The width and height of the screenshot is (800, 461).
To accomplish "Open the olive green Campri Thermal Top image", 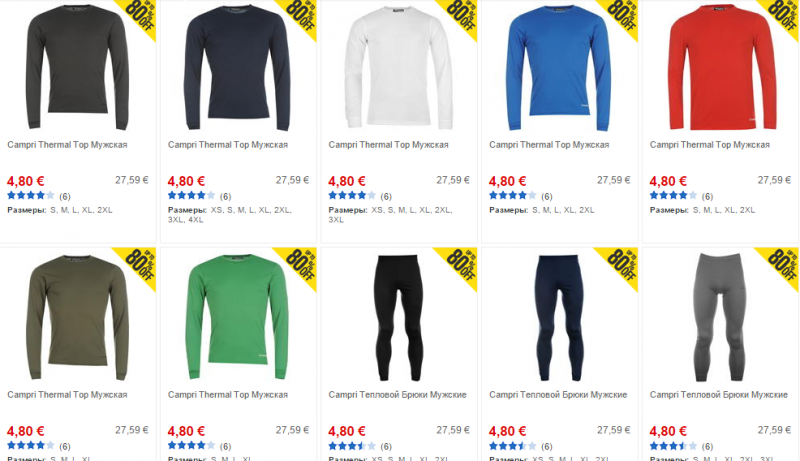I will pyautogui.click(x=78, y=317).
